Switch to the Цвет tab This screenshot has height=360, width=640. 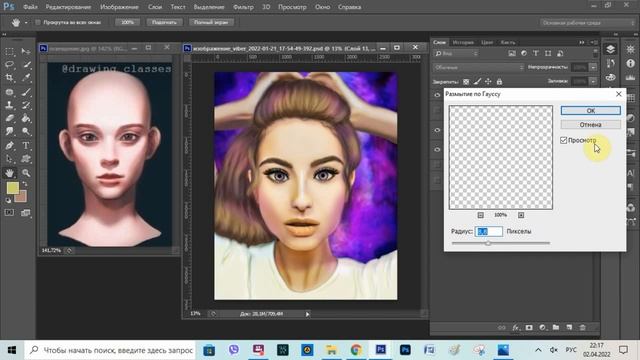pos(487,42)
